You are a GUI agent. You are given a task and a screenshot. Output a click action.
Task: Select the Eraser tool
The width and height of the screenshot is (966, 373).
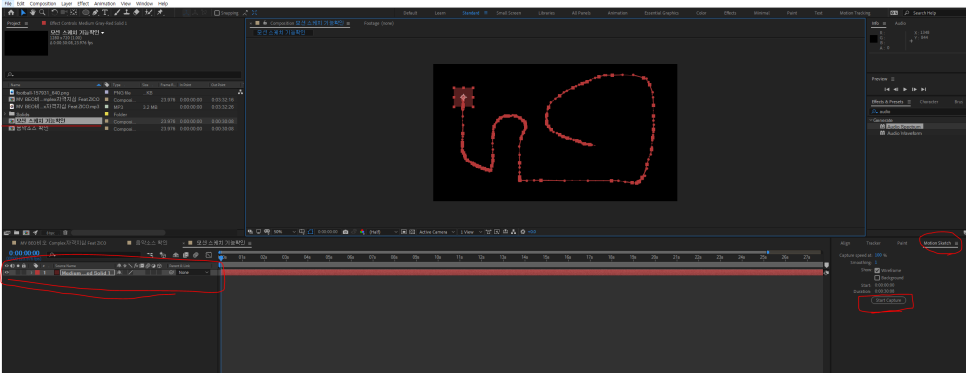click(x=136, y=12)
